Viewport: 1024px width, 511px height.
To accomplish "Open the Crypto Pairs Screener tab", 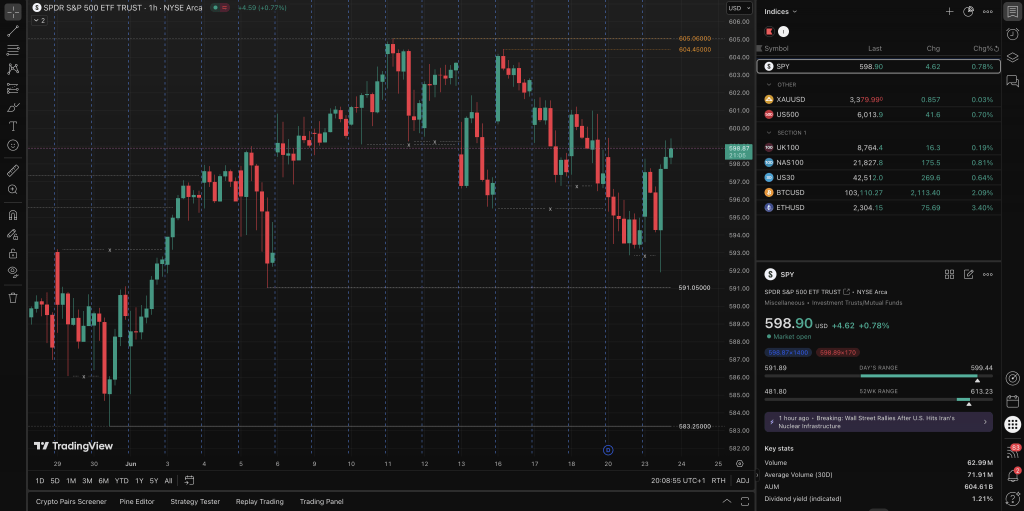I will click(71, 501).
